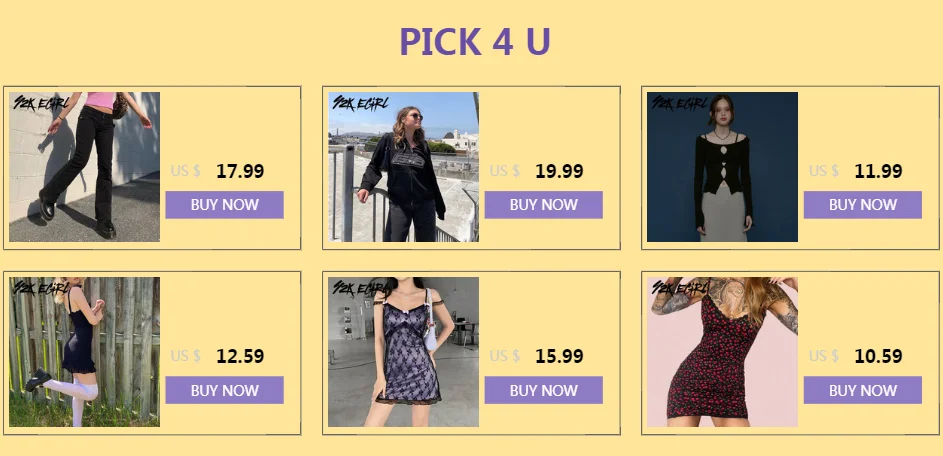Select the US $ 19.99 price label

coord(536,171)
